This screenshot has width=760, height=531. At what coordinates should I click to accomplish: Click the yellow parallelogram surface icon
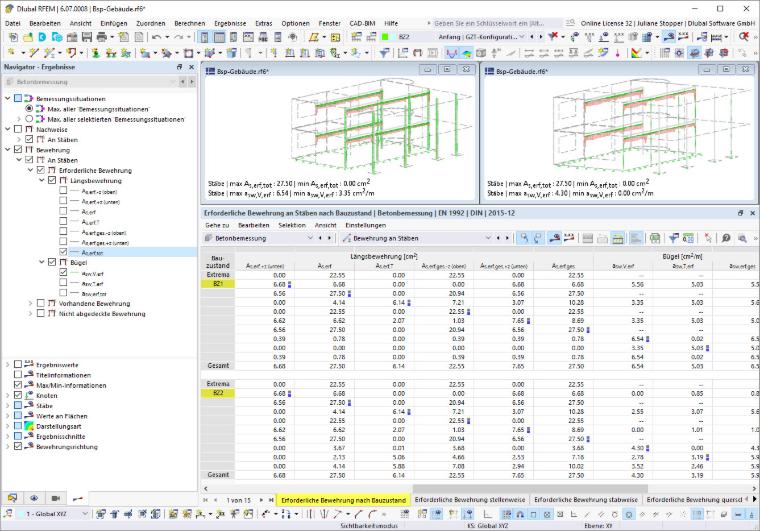pos(314,37)
